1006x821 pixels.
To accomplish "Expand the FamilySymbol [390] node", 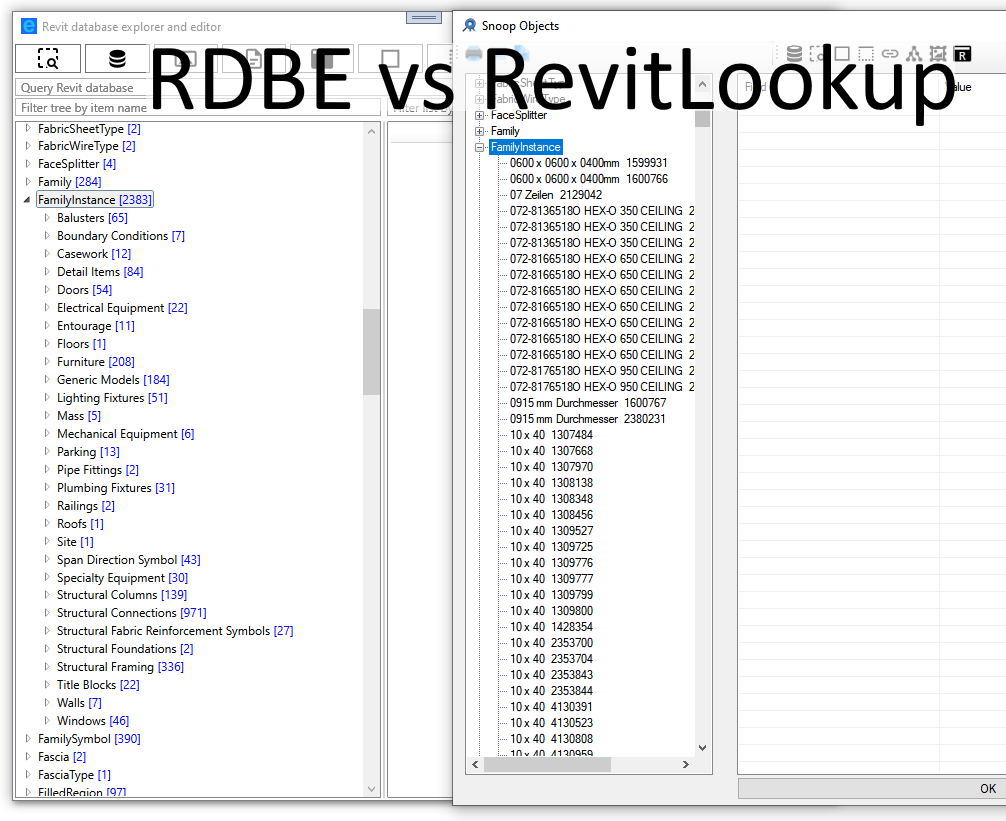I will 28,738.
